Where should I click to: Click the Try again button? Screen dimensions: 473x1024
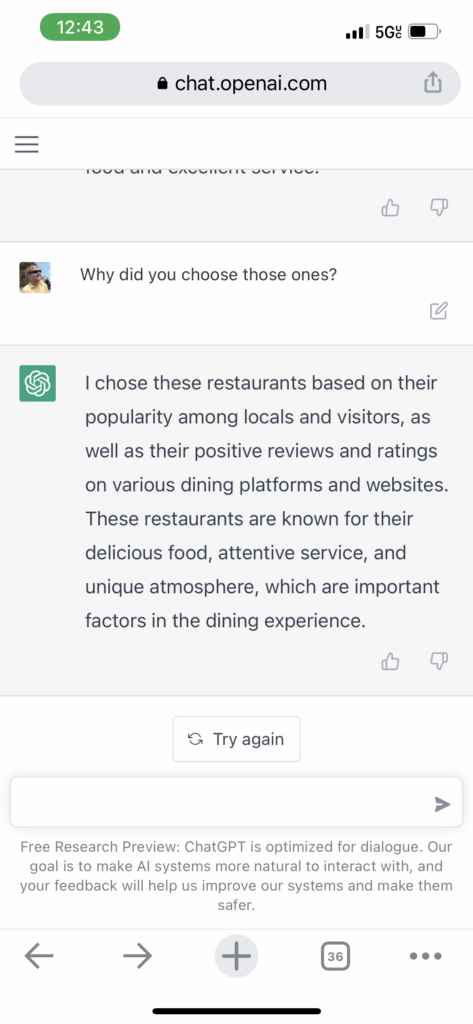(236, 739)
